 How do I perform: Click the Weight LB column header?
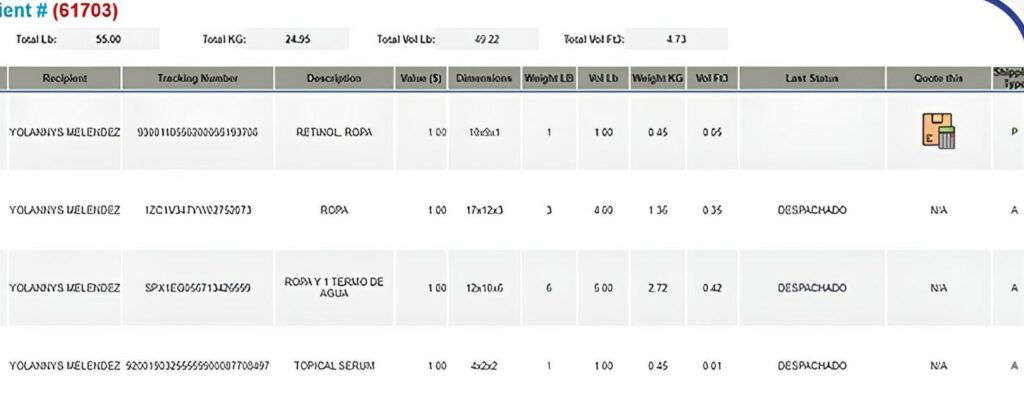[x=549, y=78]
